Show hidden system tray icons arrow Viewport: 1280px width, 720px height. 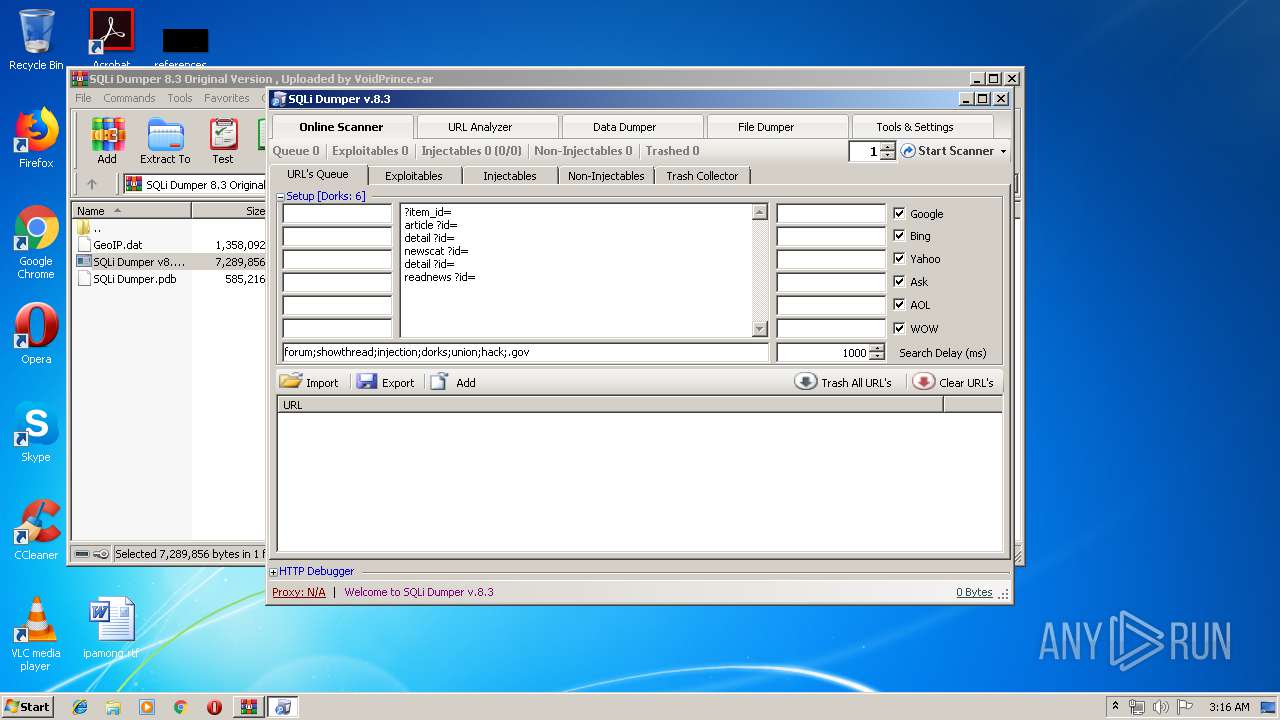pos(1115,707)
